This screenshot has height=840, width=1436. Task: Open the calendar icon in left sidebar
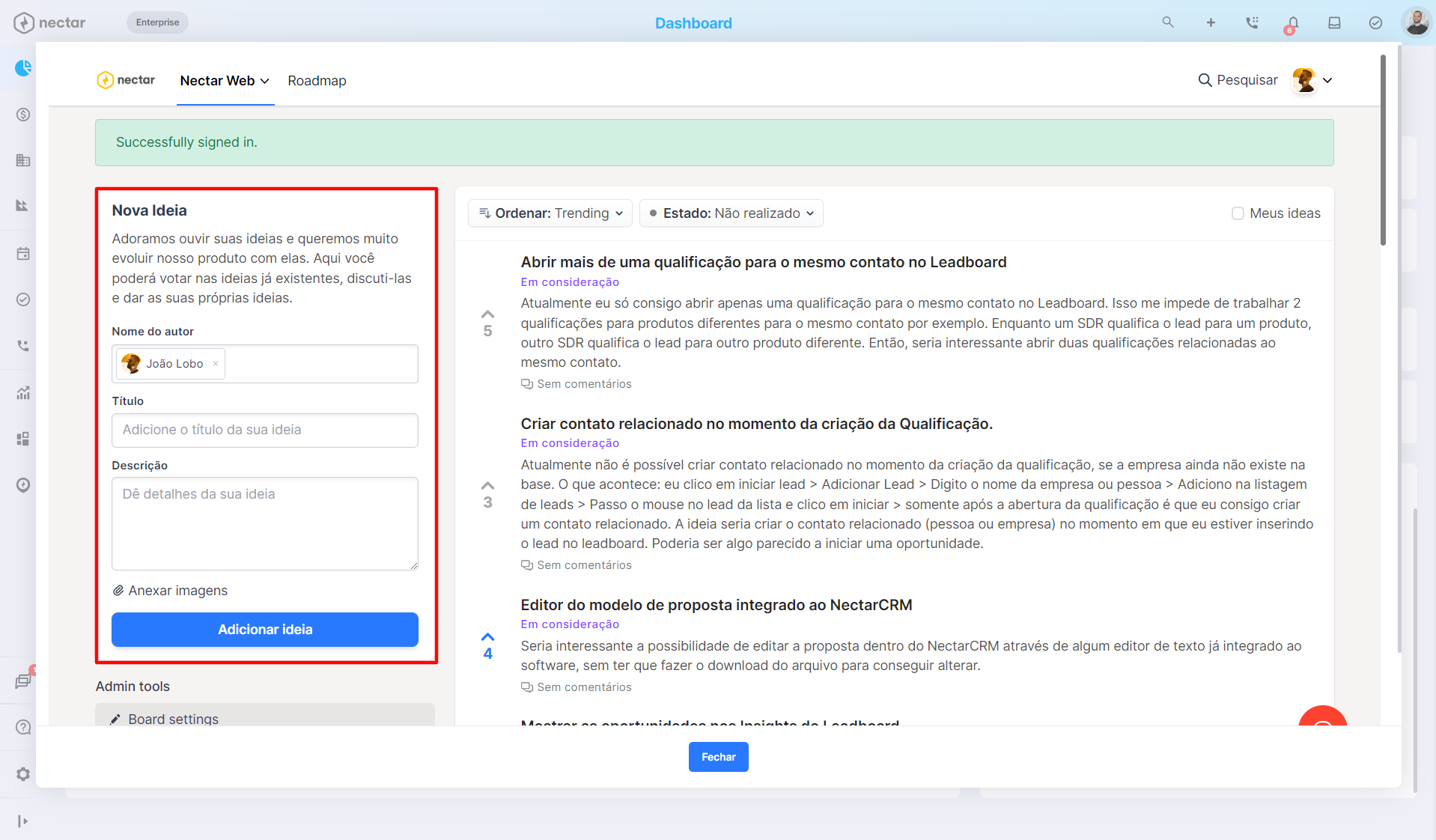pyautogui.click(x=23, y=254)
